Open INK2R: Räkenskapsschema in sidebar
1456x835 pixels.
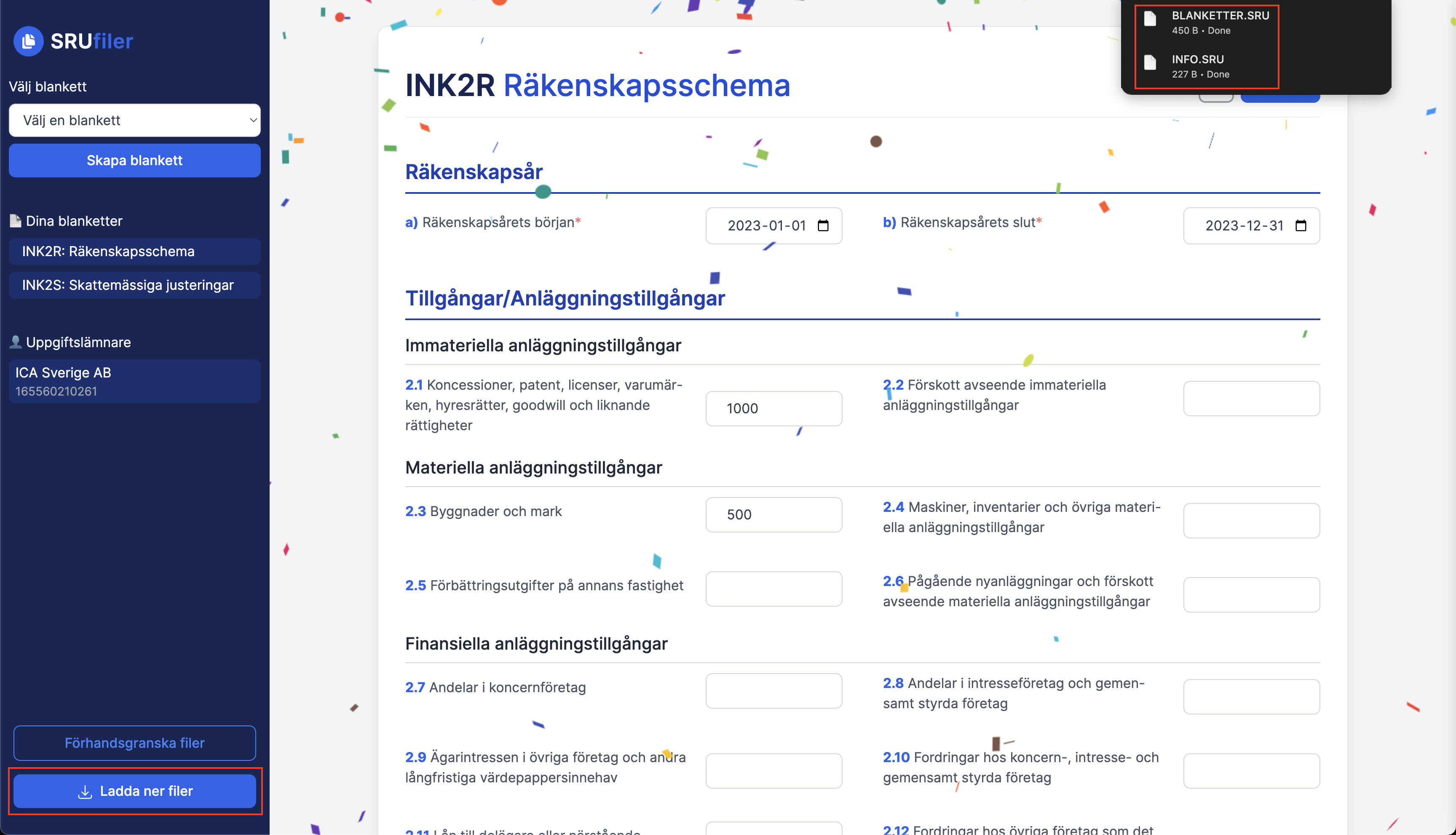click(x=135, y=251)
